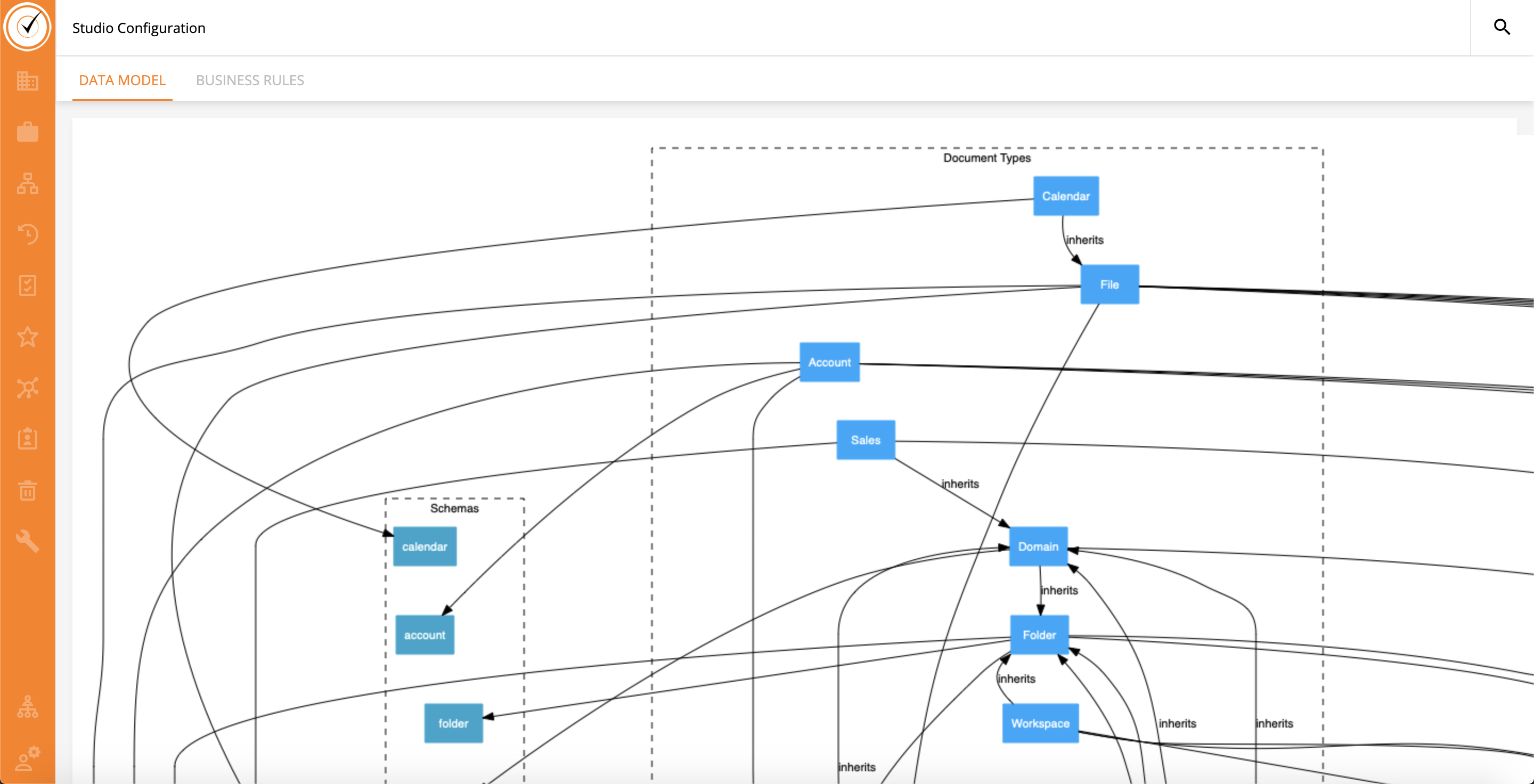Switch to the Business Rules tab

249,80
